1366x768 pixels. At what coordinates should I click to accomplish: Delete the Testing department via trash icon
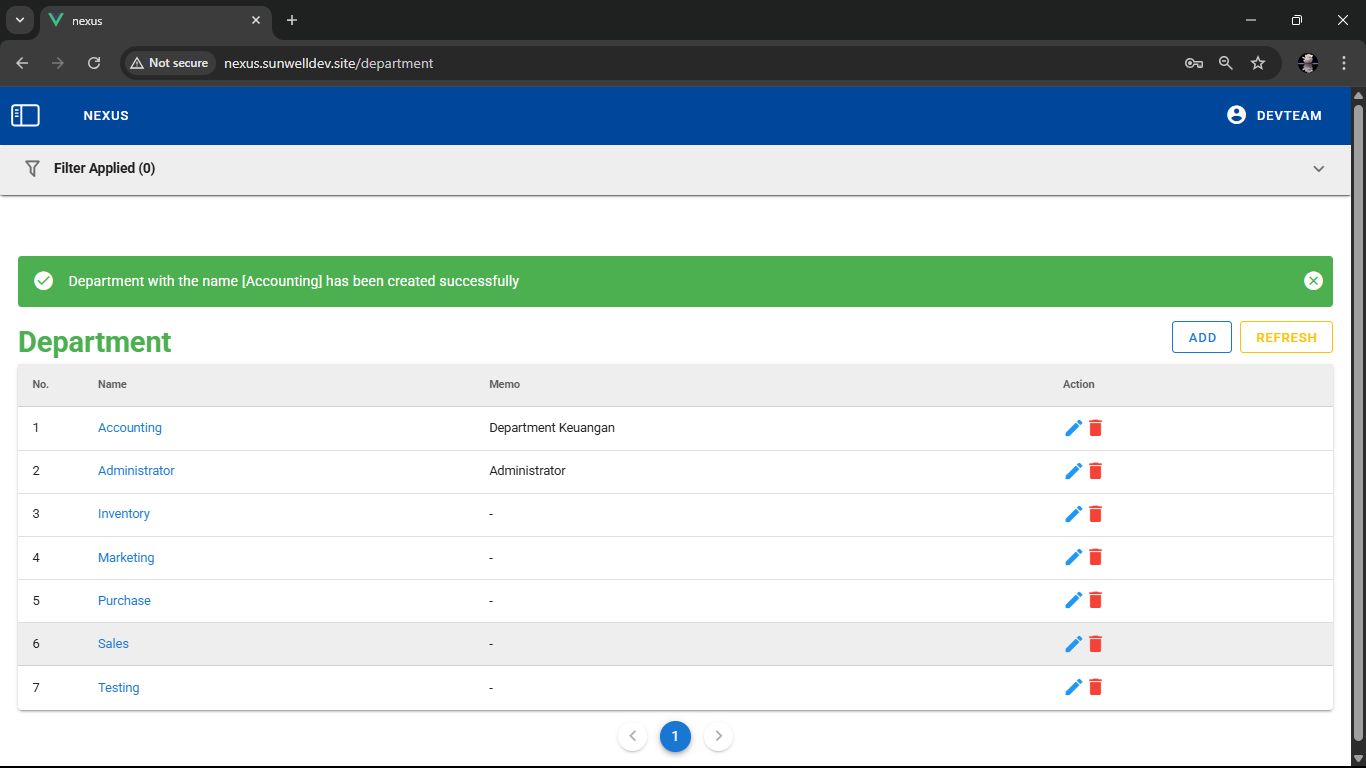pos(1095,687)
